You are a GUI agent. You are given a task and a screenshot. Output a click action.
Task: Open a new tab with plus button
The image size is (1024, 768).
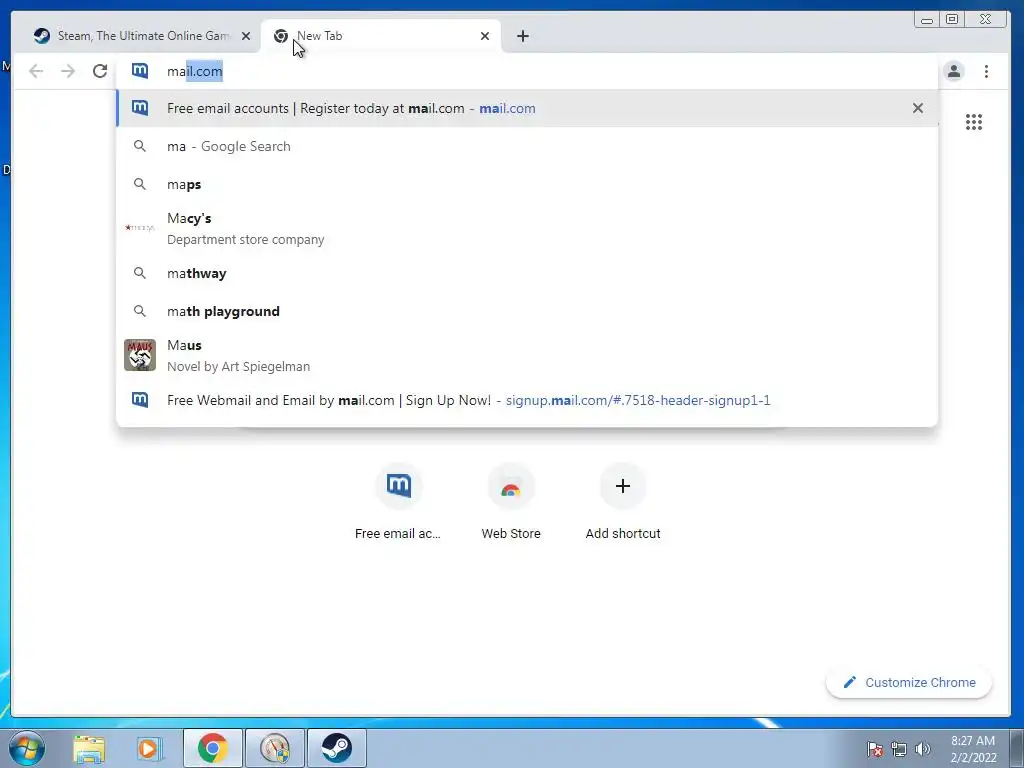522,36
